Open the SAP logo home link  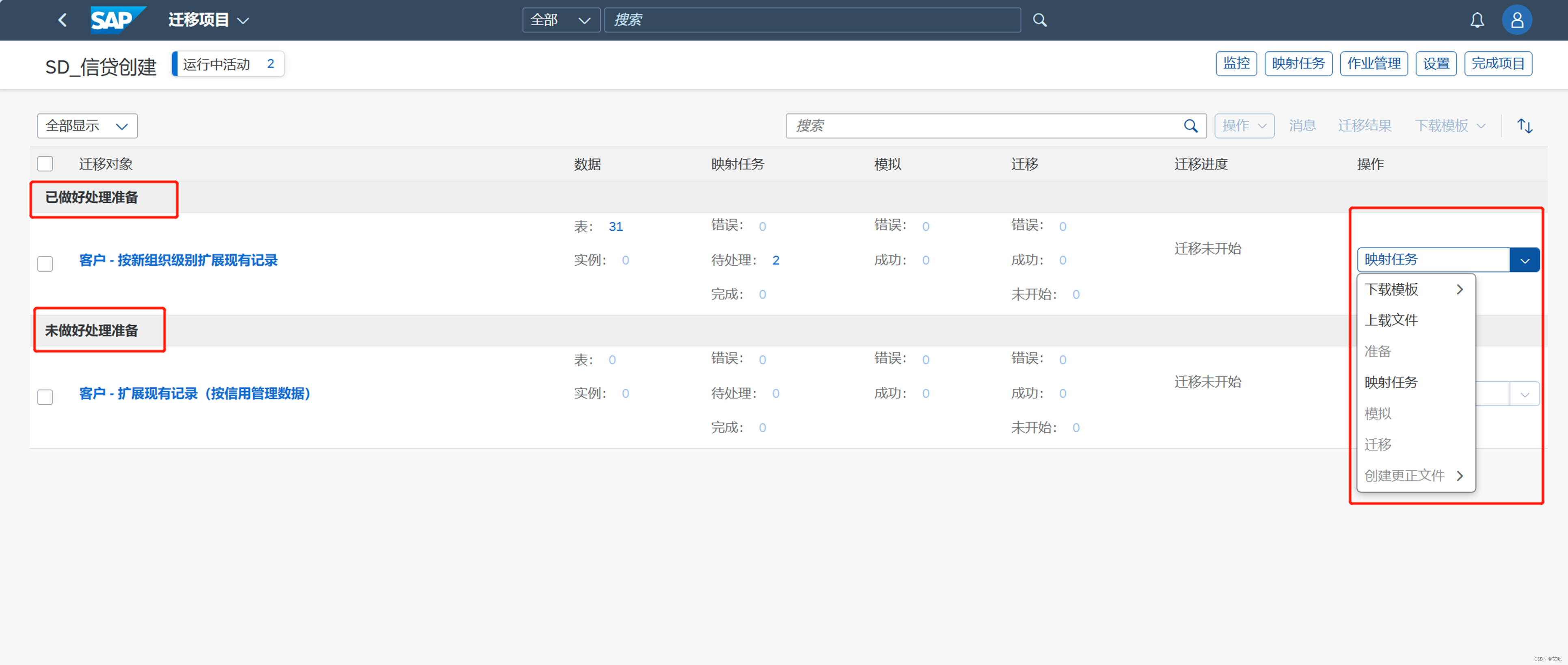117,19
